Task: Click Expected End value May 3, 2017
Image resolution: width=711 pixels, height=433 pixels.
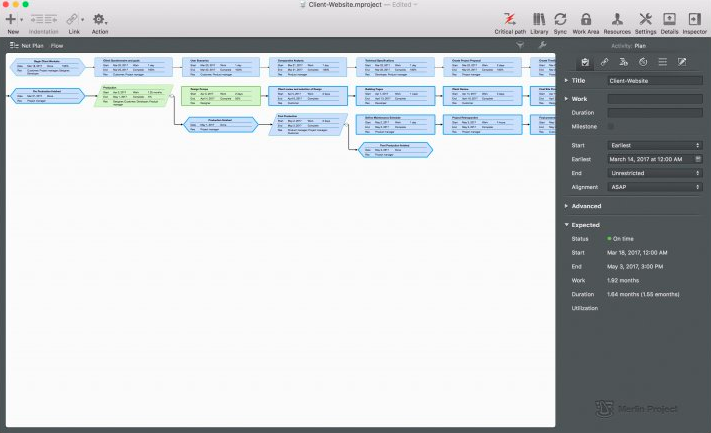Action: click(635, 267)
